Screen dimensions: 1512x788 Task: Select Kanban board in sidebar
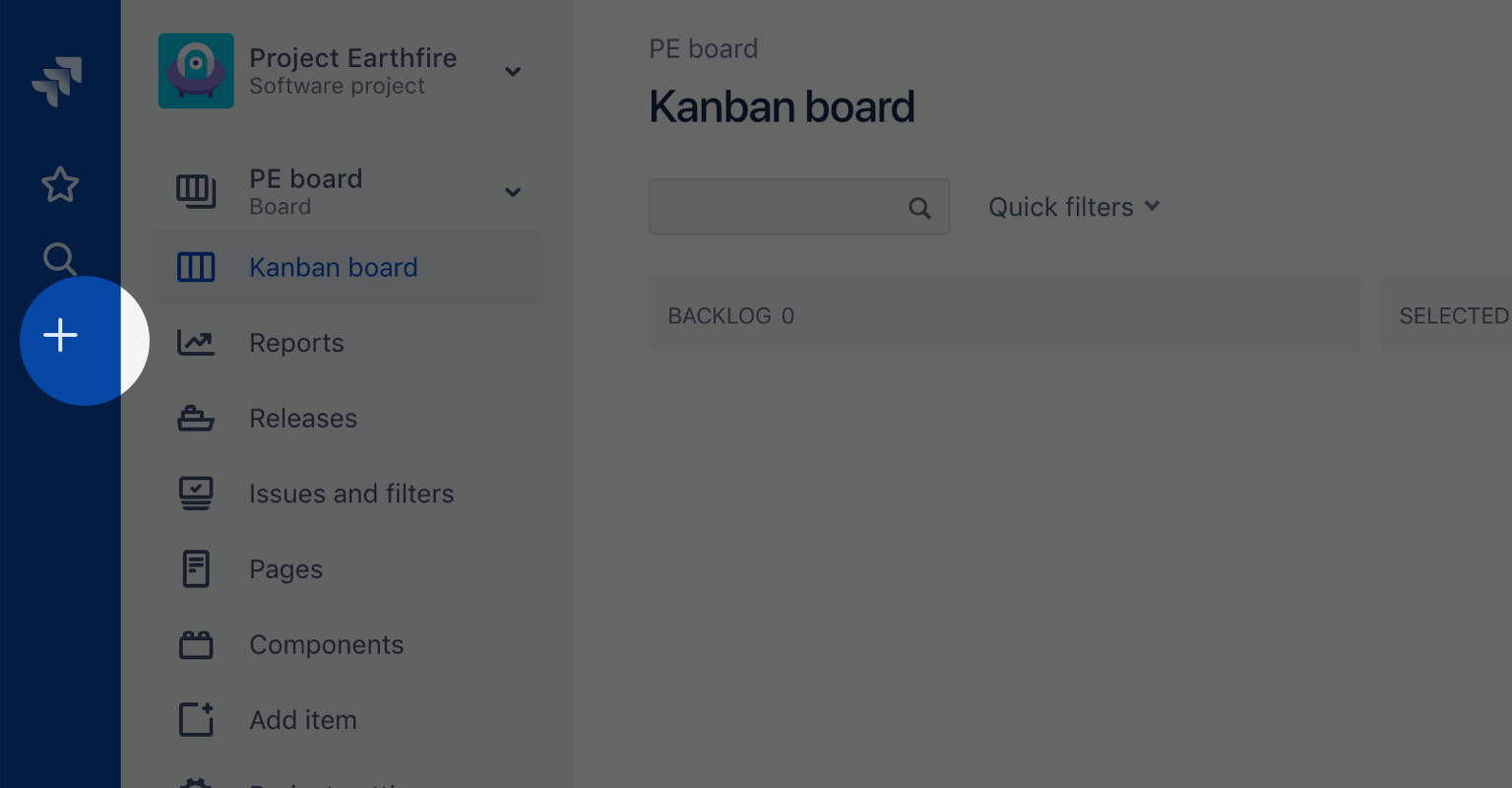click(333, 268)
